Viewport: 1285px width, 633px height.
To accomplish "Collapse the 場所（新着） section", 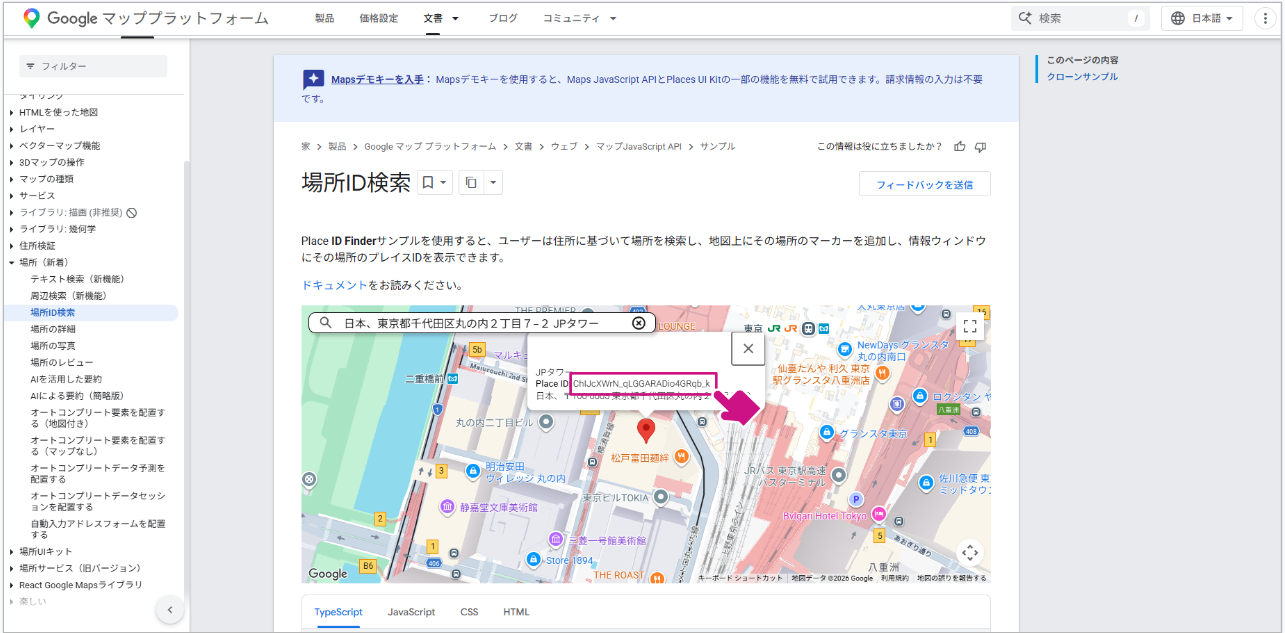I will pyautogui.click(x=12, y=262).
